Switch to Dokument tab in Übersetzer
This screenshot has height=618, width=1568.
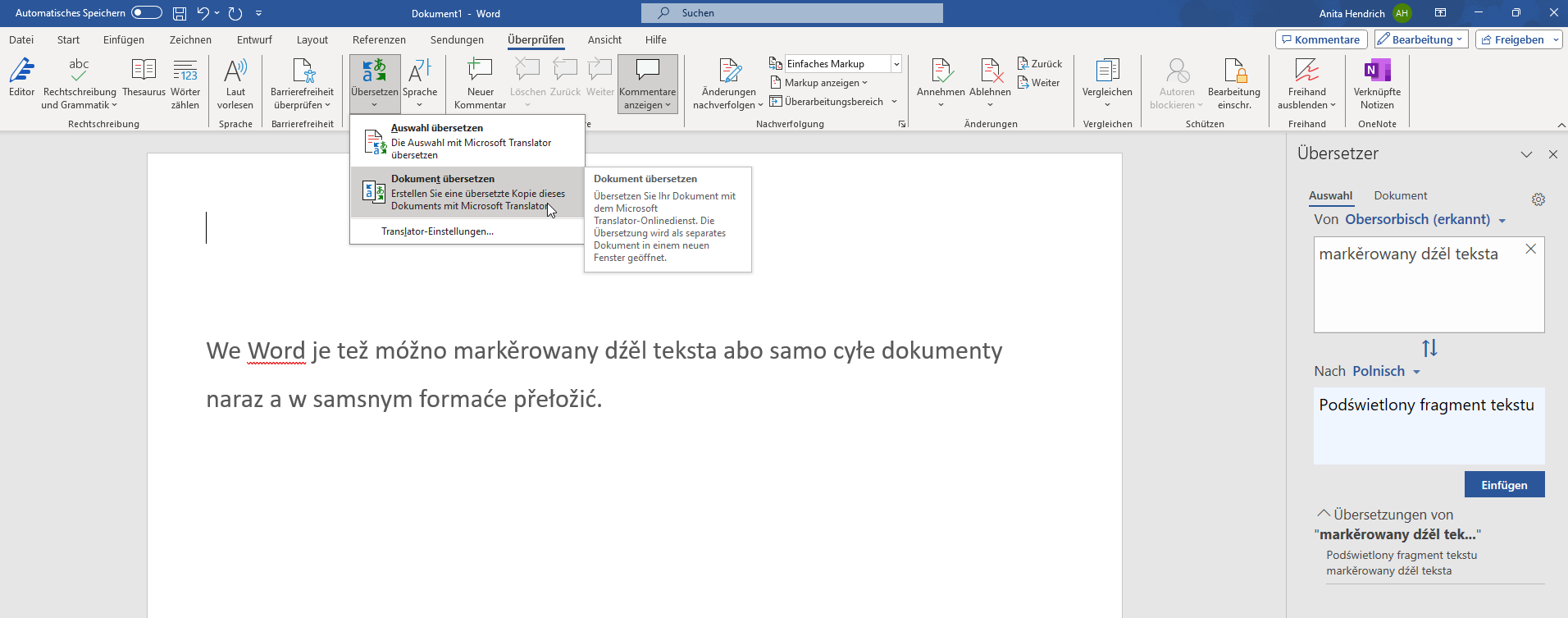1401,195
